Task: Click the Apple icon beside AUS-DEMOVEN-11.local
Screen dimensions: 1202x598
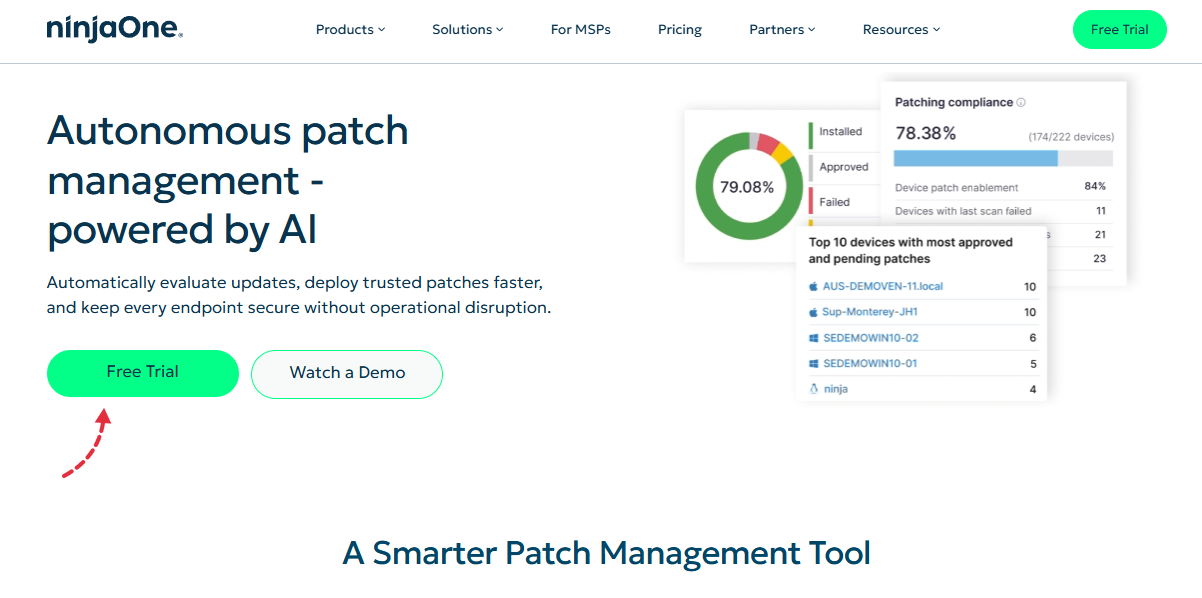Action: point(813,287)
